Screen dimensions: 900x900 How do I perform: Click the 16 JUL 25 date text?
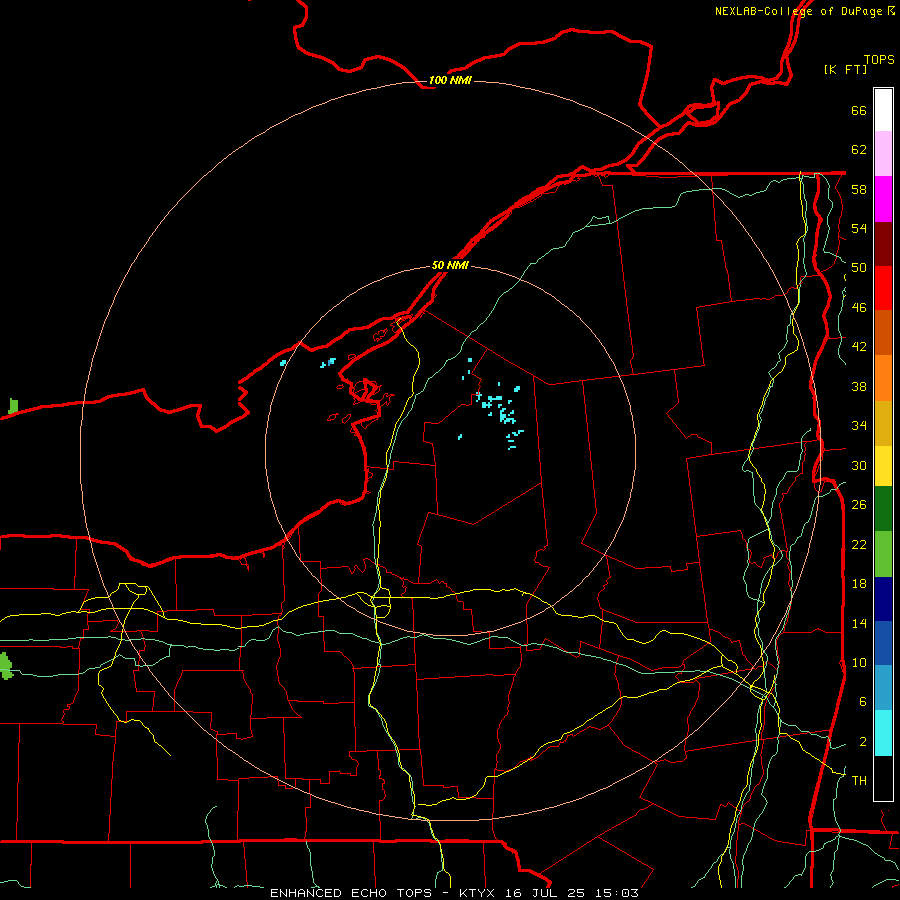point(544,893)
